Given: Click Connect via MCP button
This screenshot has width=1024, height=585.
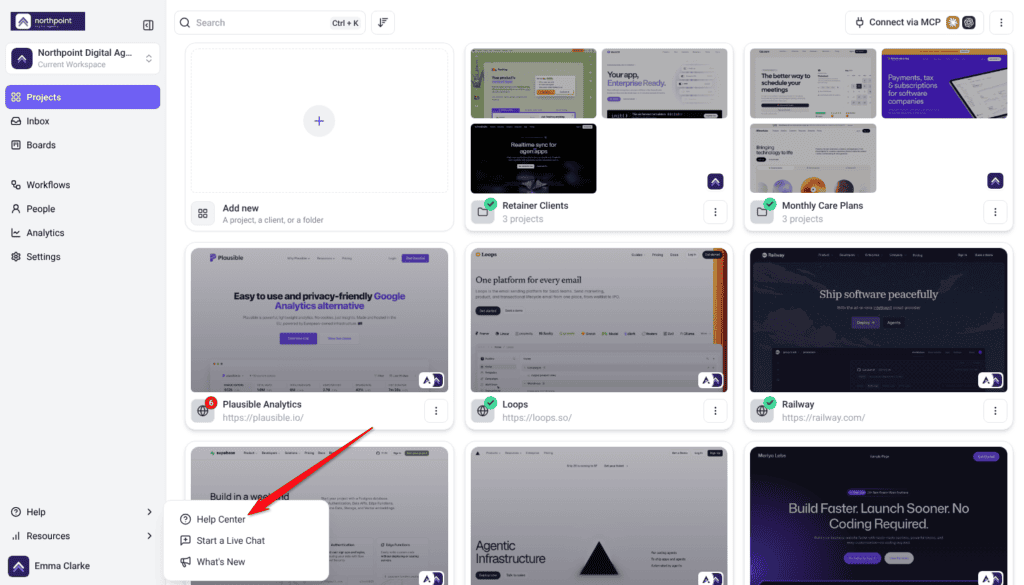Looking at the screenshot, I should tap(914, 22).
